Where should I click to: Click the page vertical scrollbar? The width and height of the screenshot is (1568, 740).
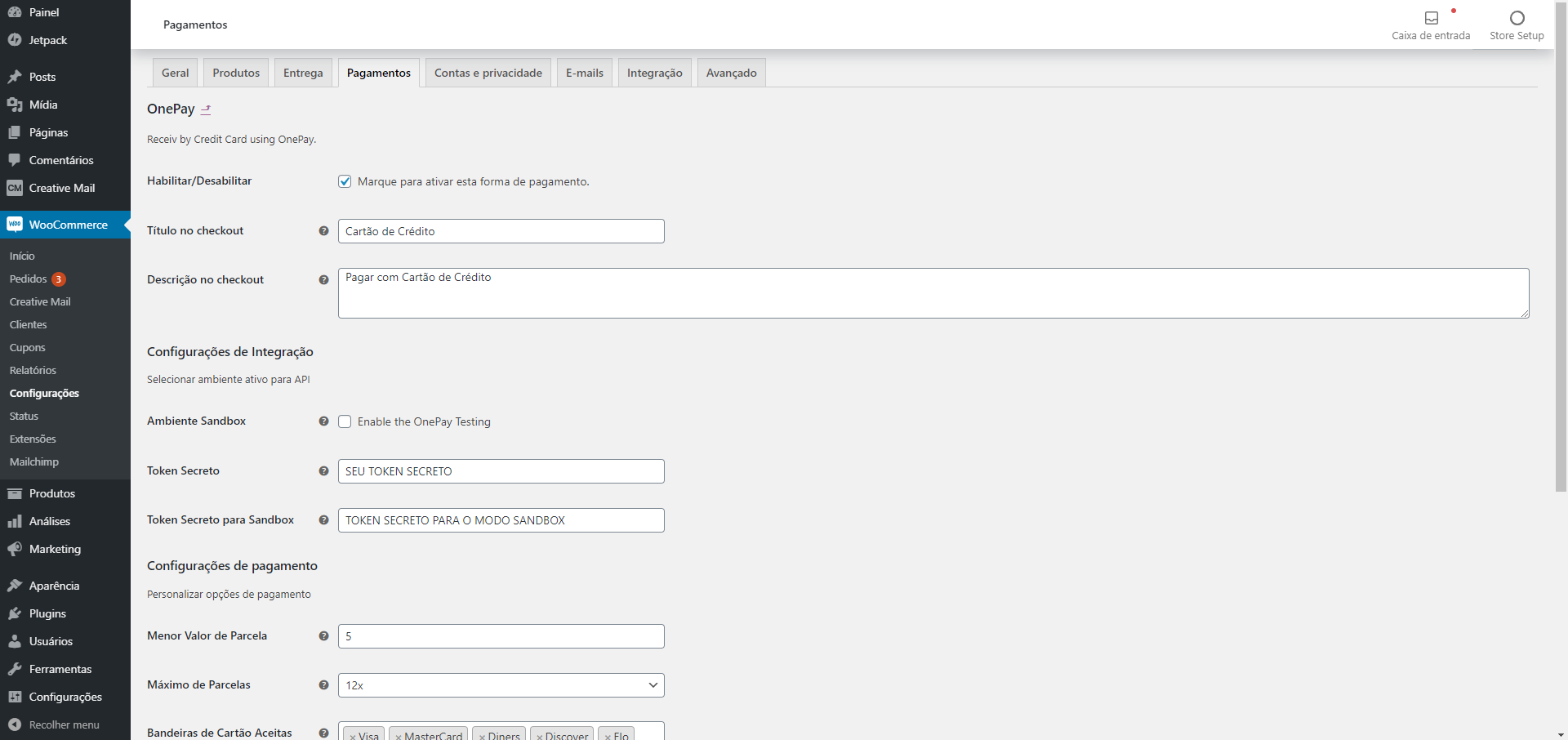[x=1561, y=245]
